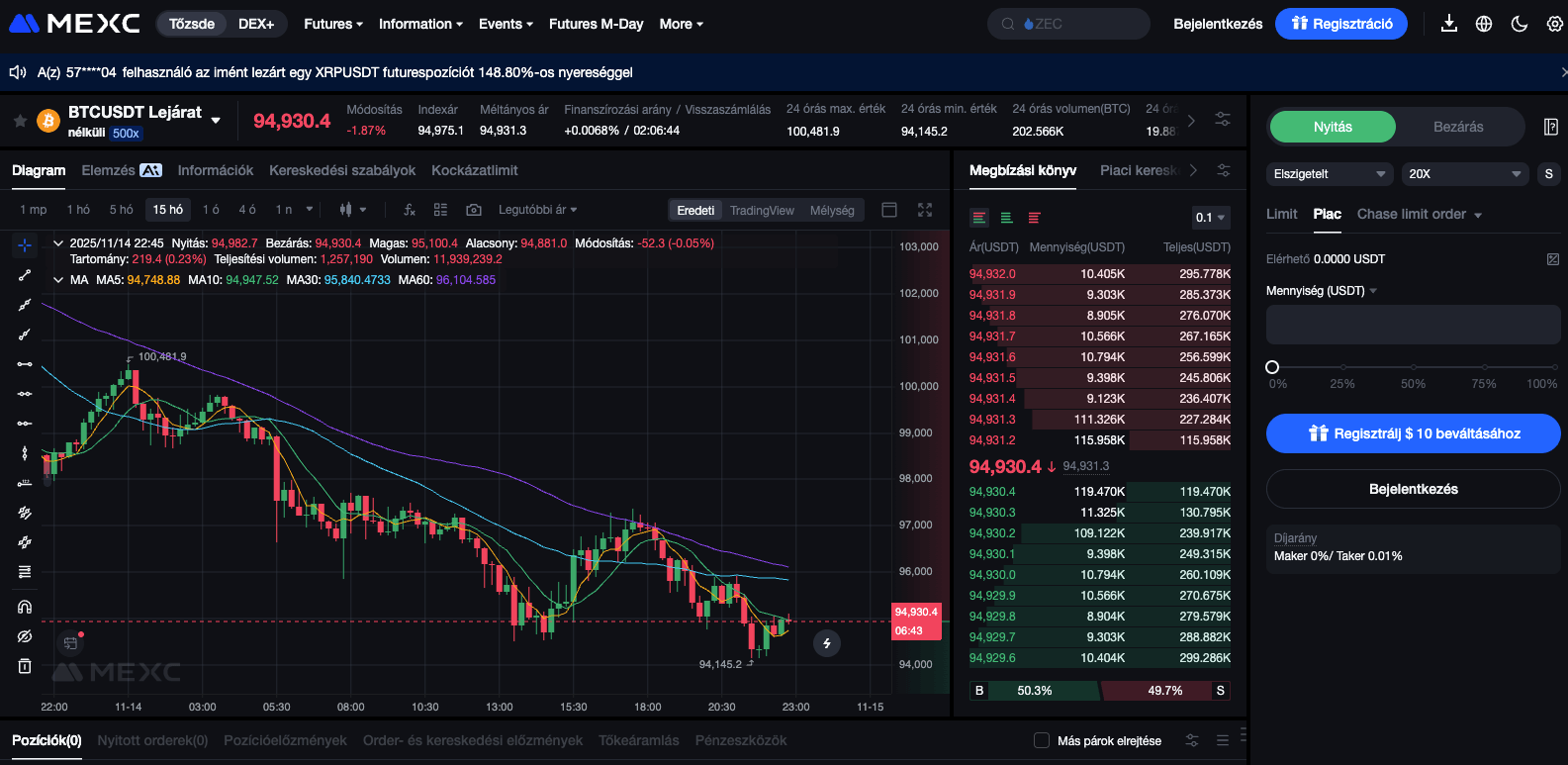Select Tőzsde exchange mode
This screenshot has height=765, width=1568.
[x=192, y=24]
